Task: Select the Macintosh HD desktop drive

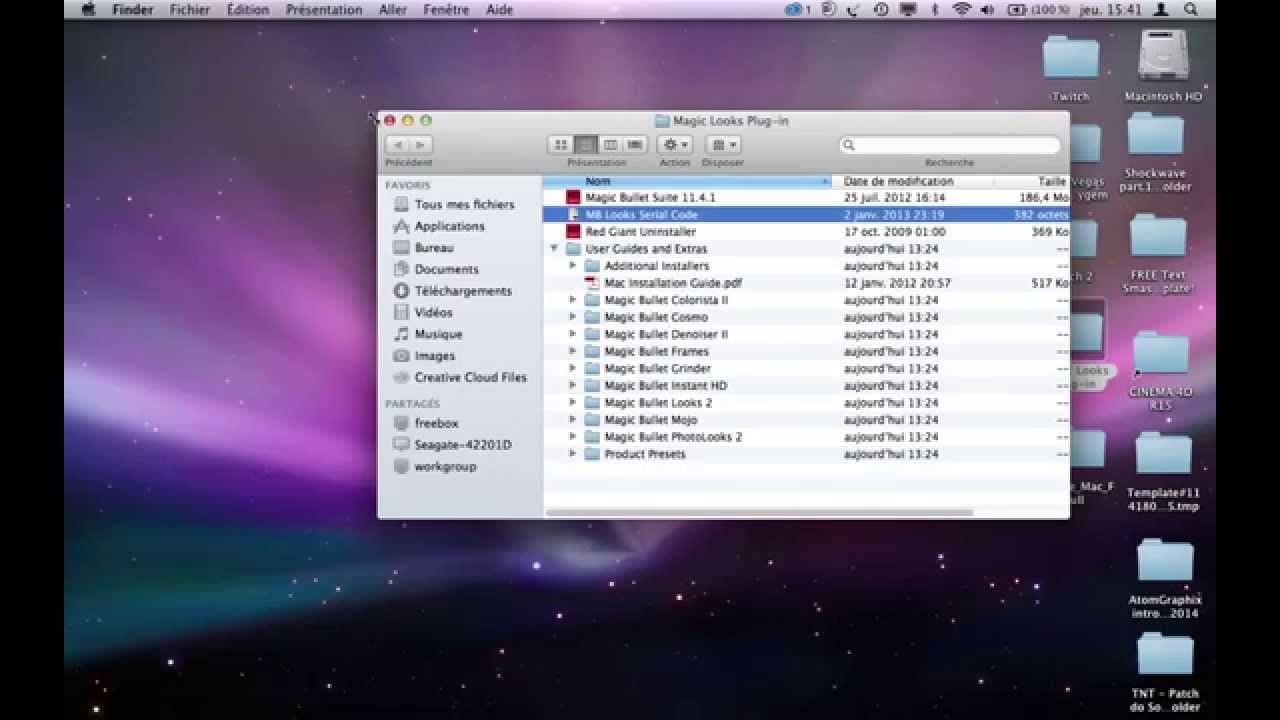Action: [1163, 65]
